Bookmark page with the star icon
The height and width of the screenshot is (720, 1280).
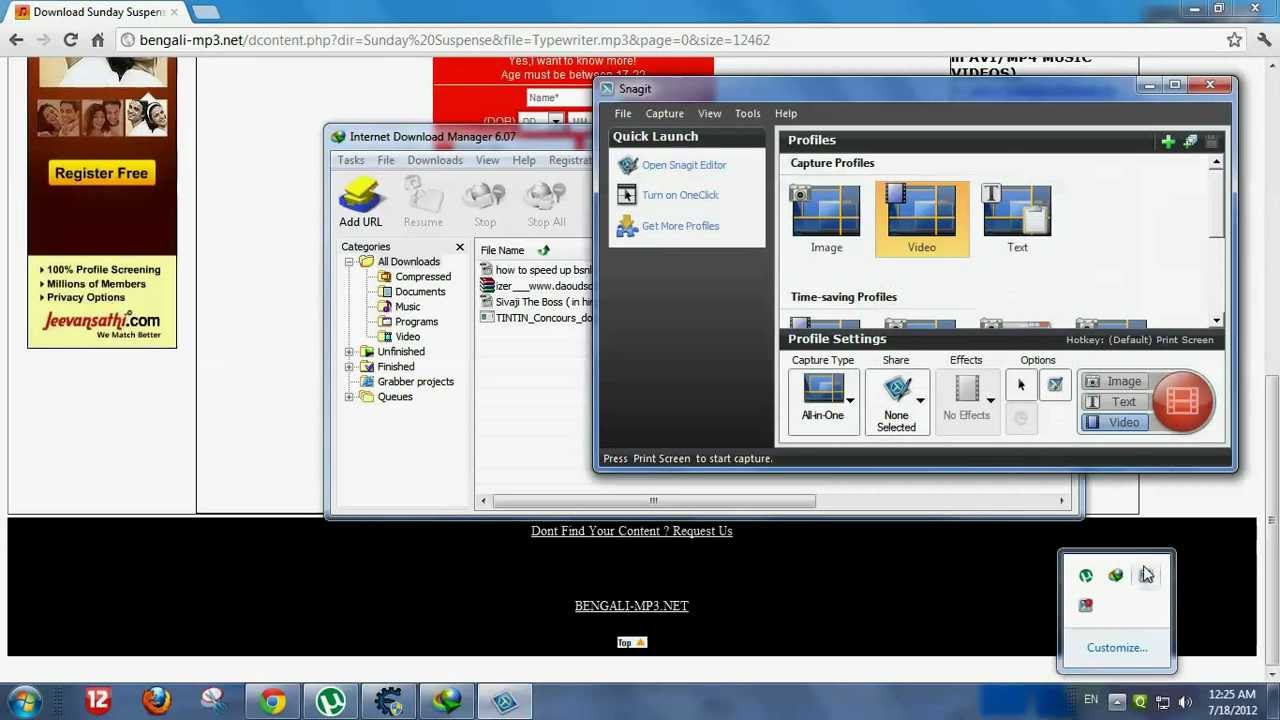tap(1234, 40)
